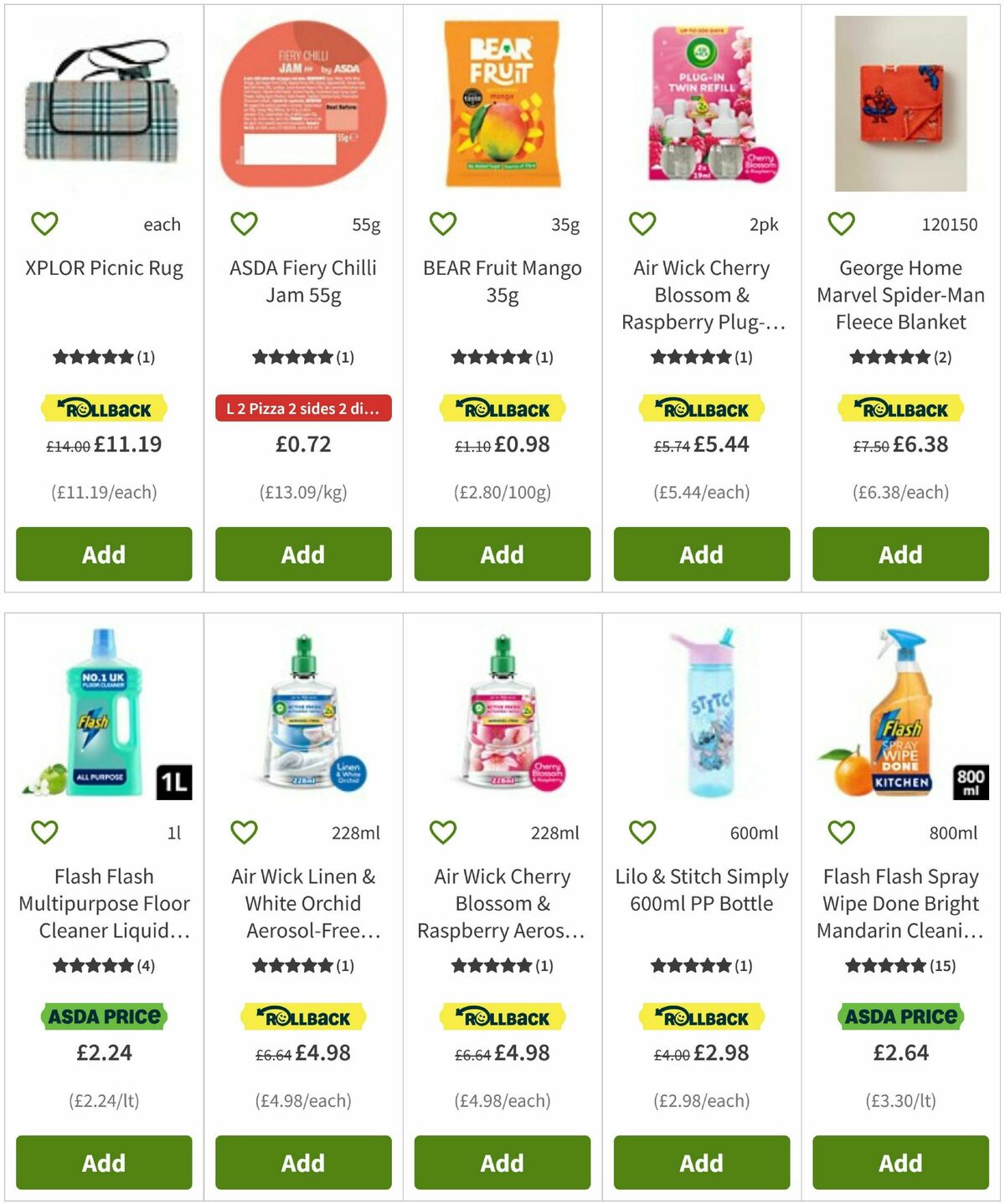The width and height of the screenshot is (1005, 1204).
Task: Add the Lilo & Stitch 600ml bottle
Action: click(700, 1163)
